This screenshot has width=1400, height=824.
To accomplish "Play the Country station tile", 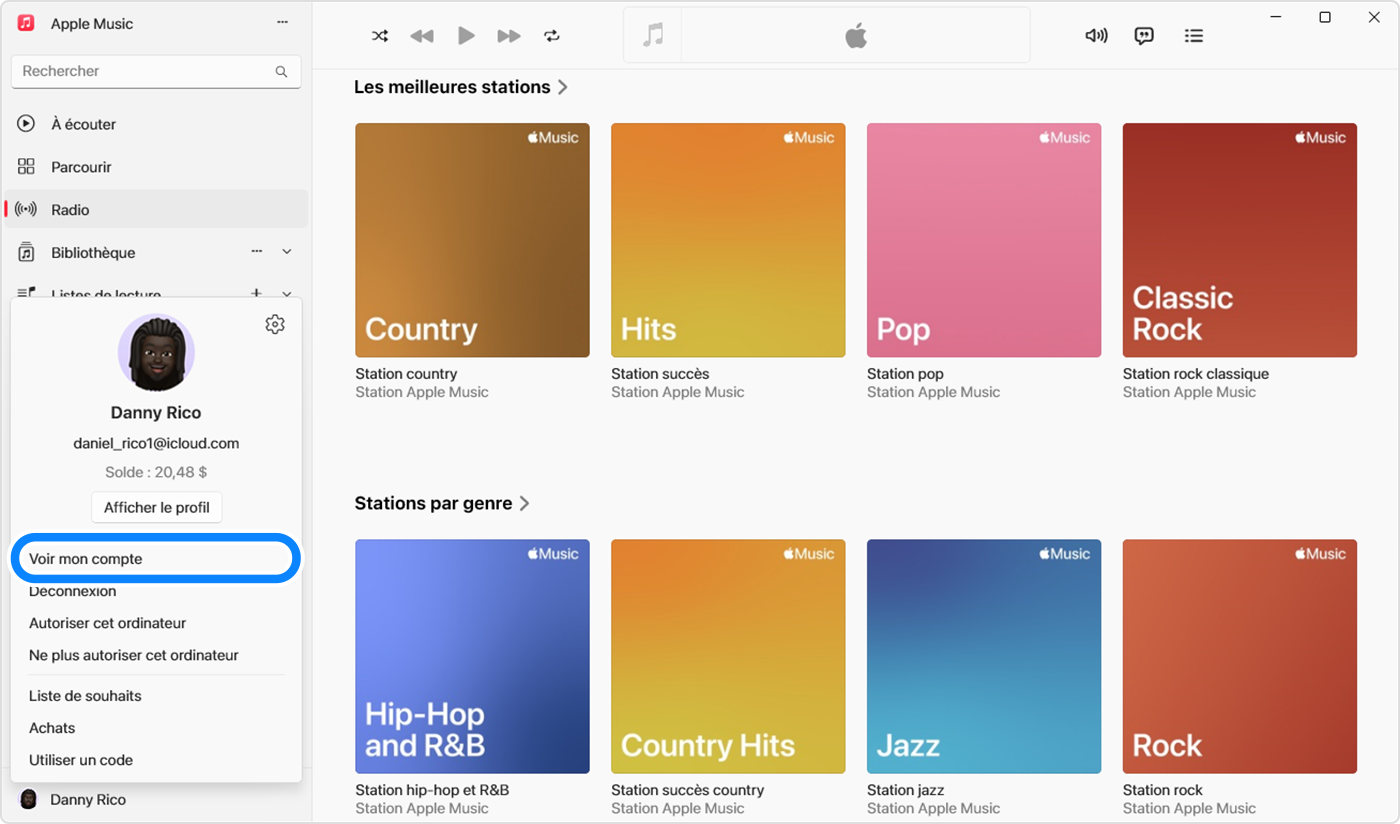I will [472, 240].
